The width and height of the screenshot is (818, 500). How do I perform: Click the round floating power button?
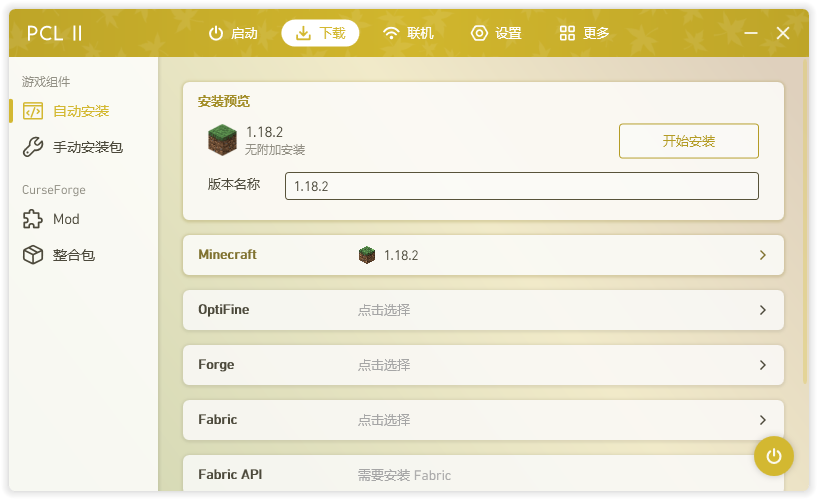point(774,456)
